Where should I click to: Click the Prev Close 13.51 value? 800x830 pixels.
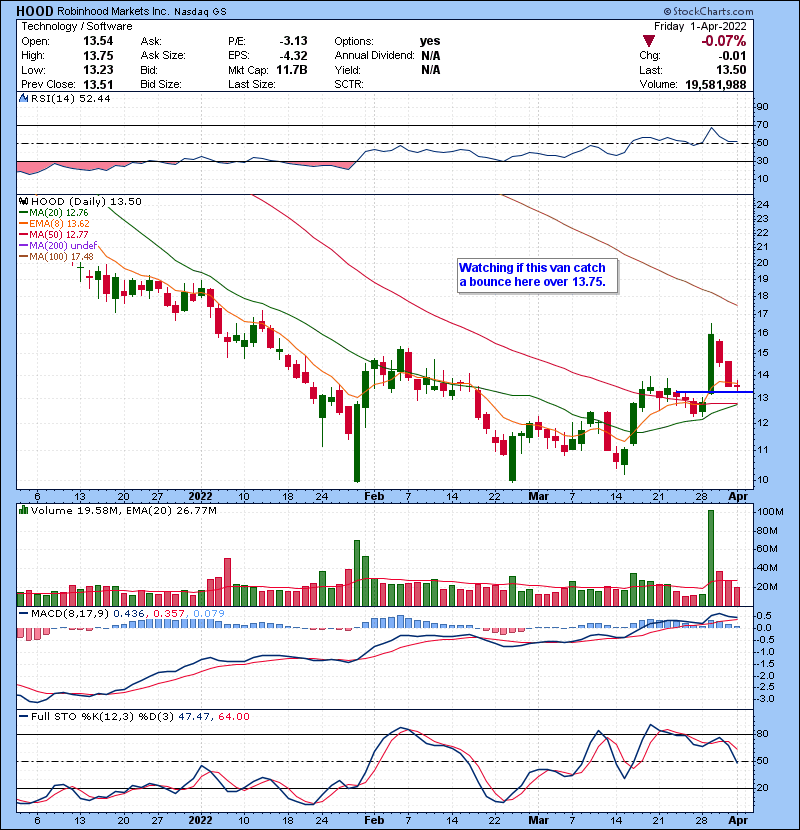(x=98, y=84)
